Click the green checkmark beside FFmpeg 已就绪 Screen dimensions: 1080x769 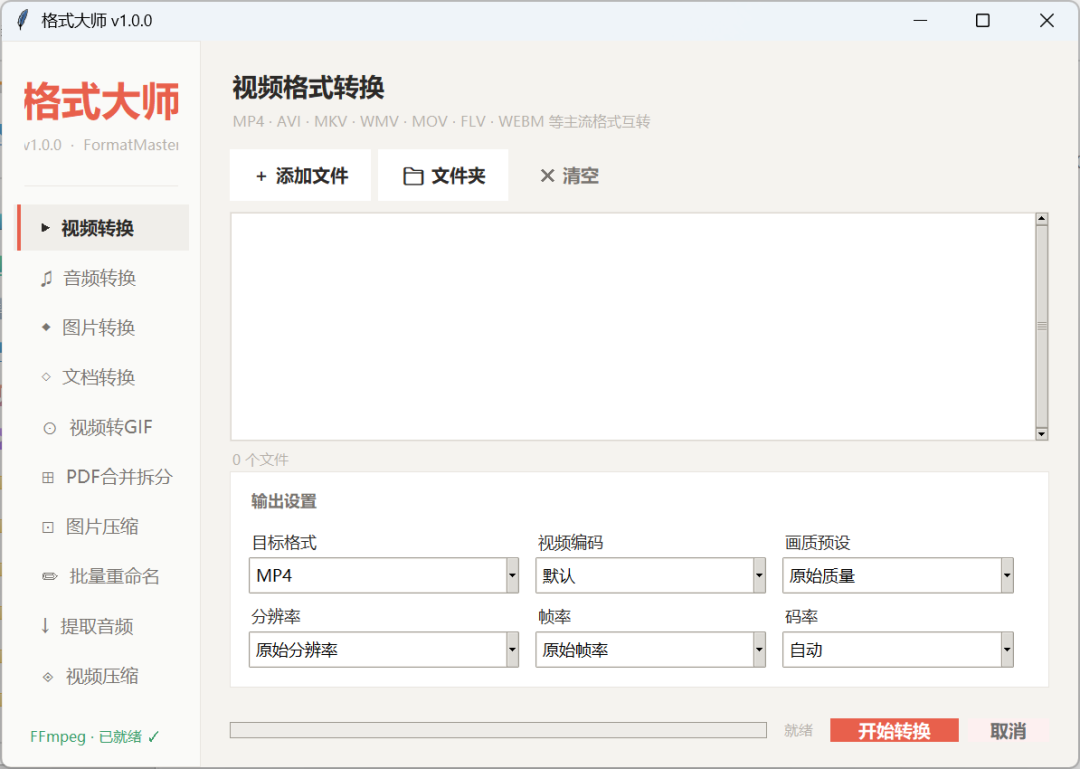point(153,737)
